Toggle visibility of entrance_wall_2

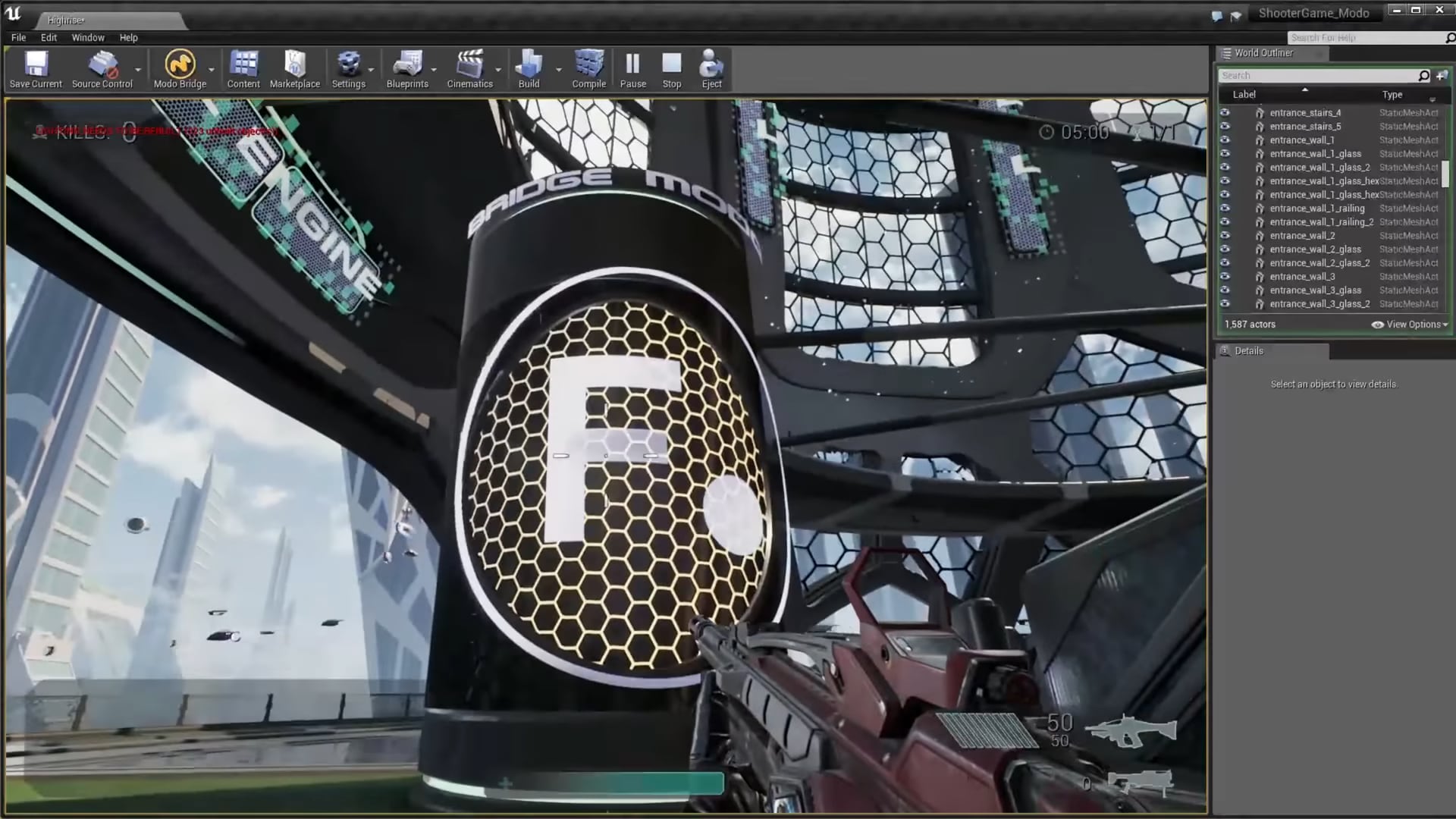(1225, 236)
